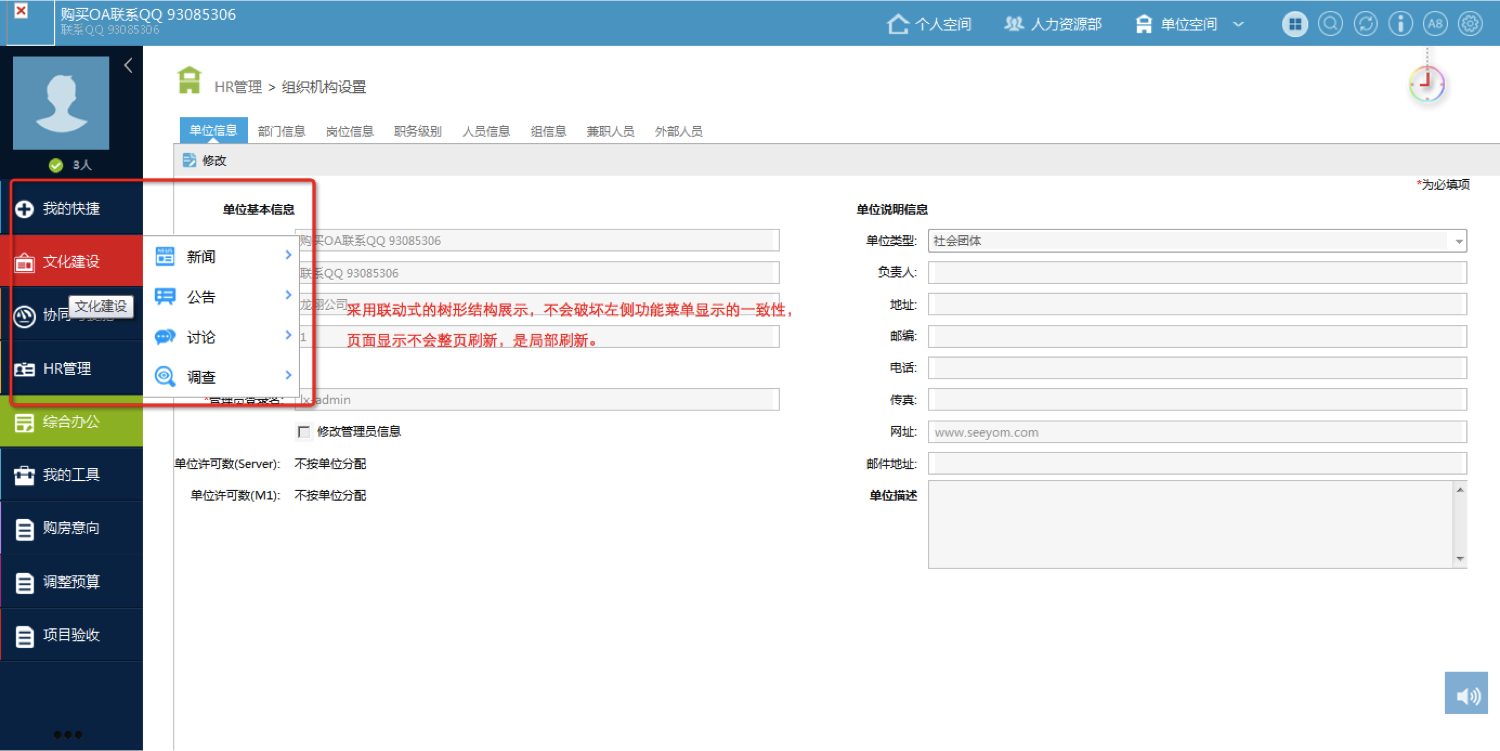Click the 单位描述 scrollbar down arrow
Viewport: 1500px width, 751px height.
[1459, 559]
